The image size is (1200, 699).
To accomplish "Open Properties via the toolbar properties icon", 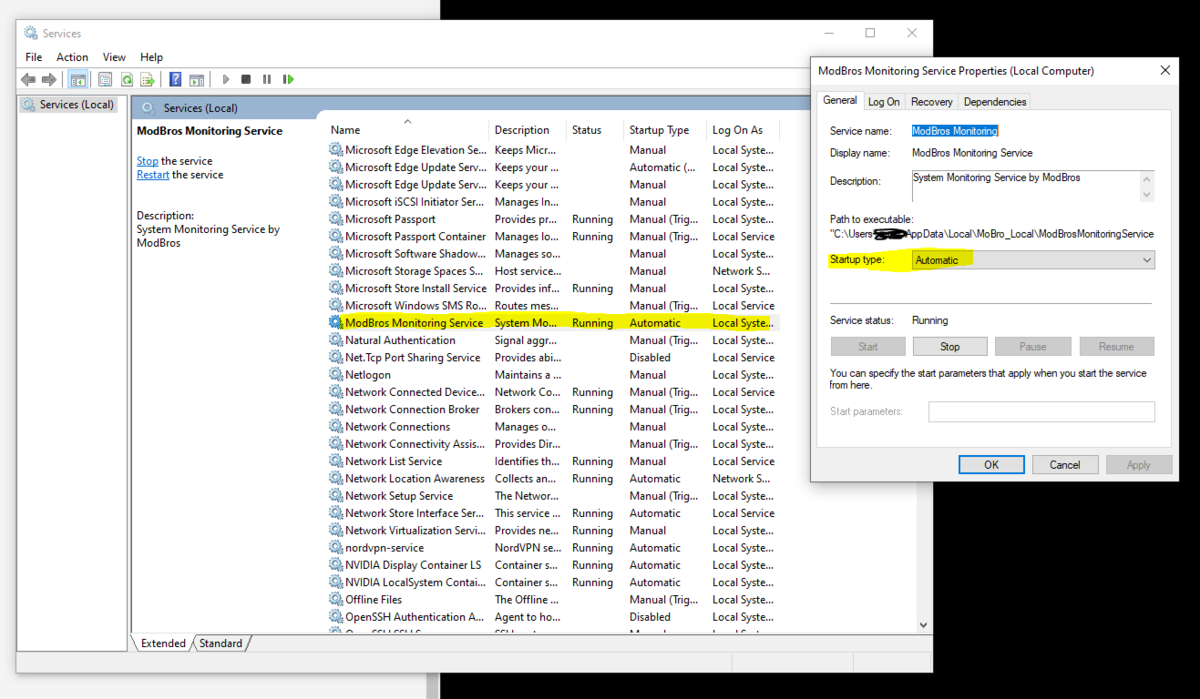I will (105, 79).
